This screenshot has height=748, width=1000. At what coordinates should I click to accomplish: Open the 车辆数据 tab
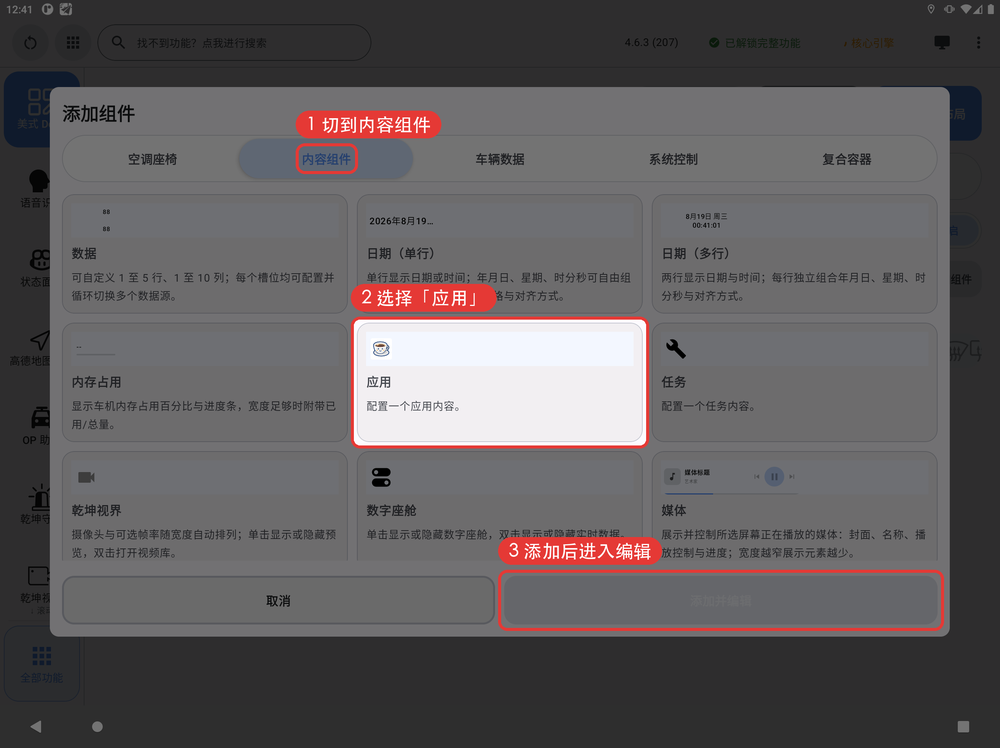(500, 159)
